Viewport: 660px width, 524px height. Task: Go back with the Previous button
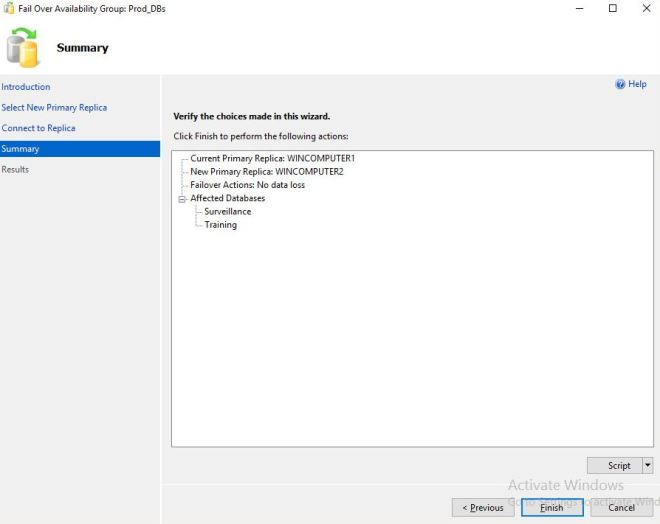tap(483, 507)
